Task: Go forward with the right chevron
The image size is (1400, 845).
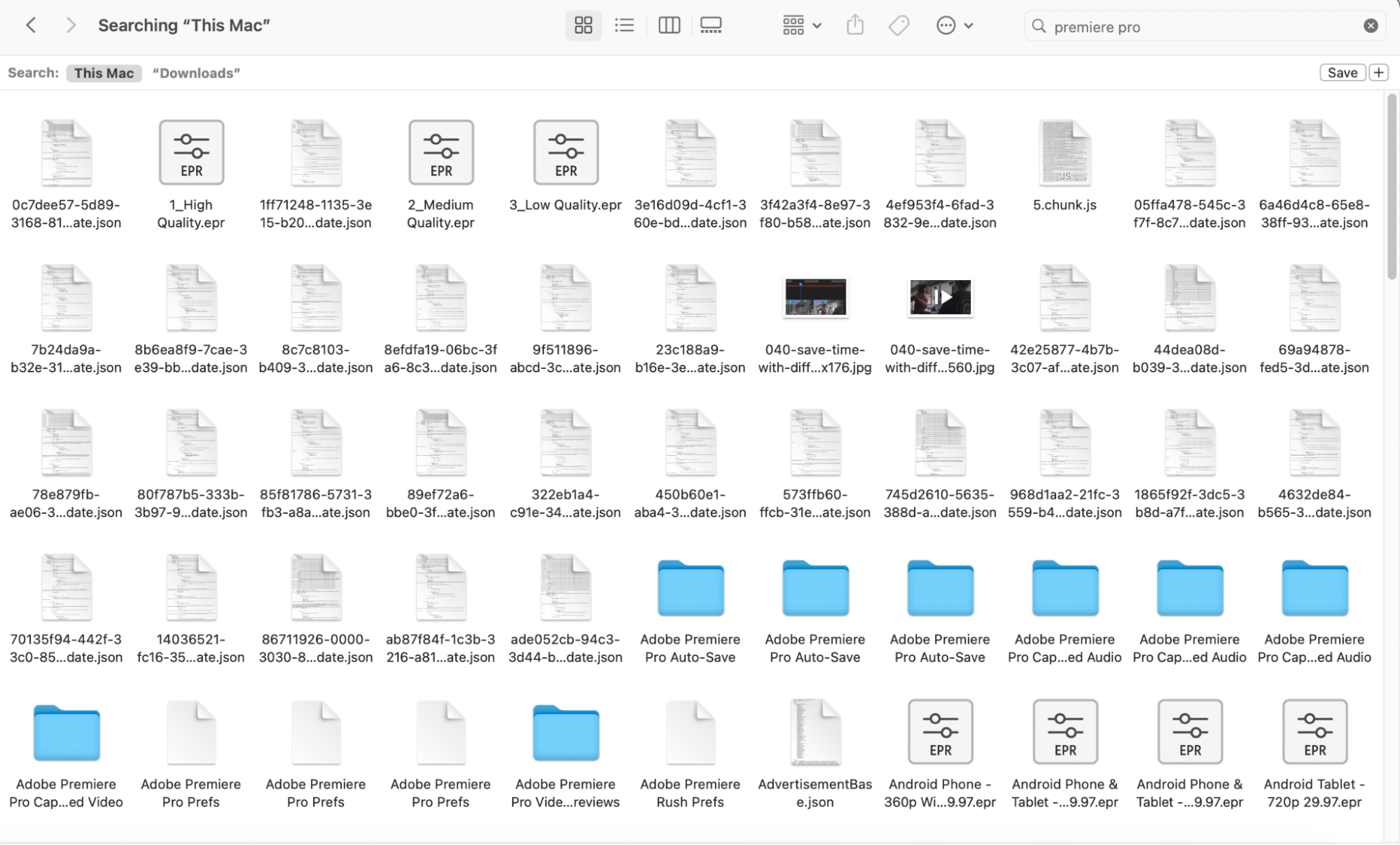Action: [70, 26]
